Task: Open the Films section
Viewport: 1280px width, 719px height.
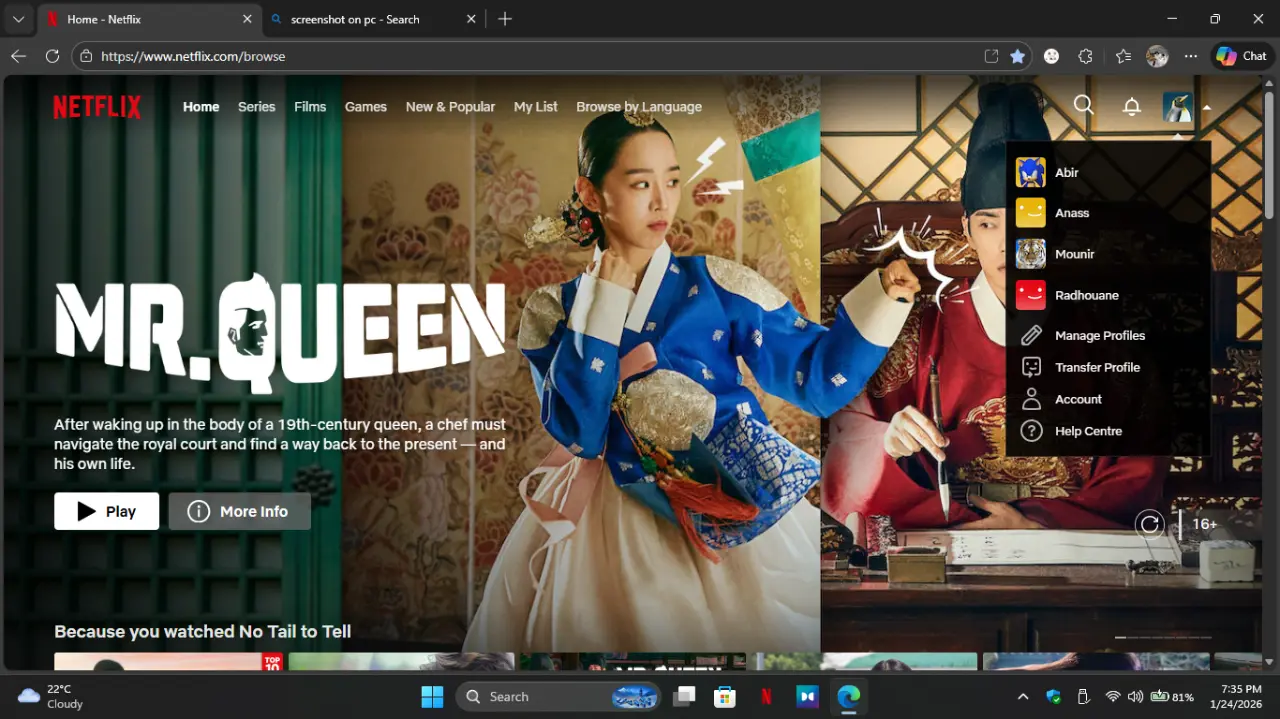Action: coord(310,107)
